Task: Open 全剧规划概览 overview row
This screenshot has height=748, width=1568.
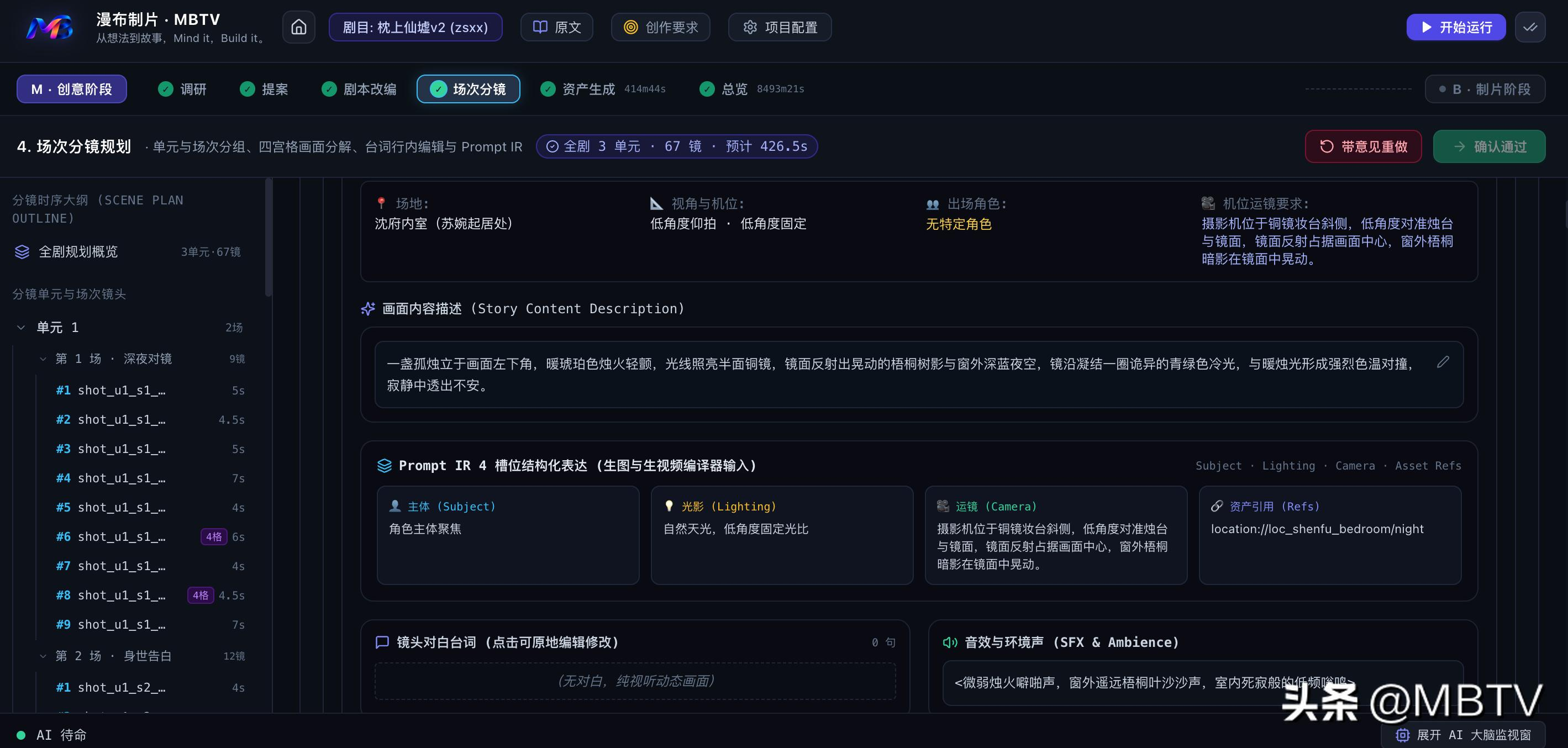Action: point(127,251)
